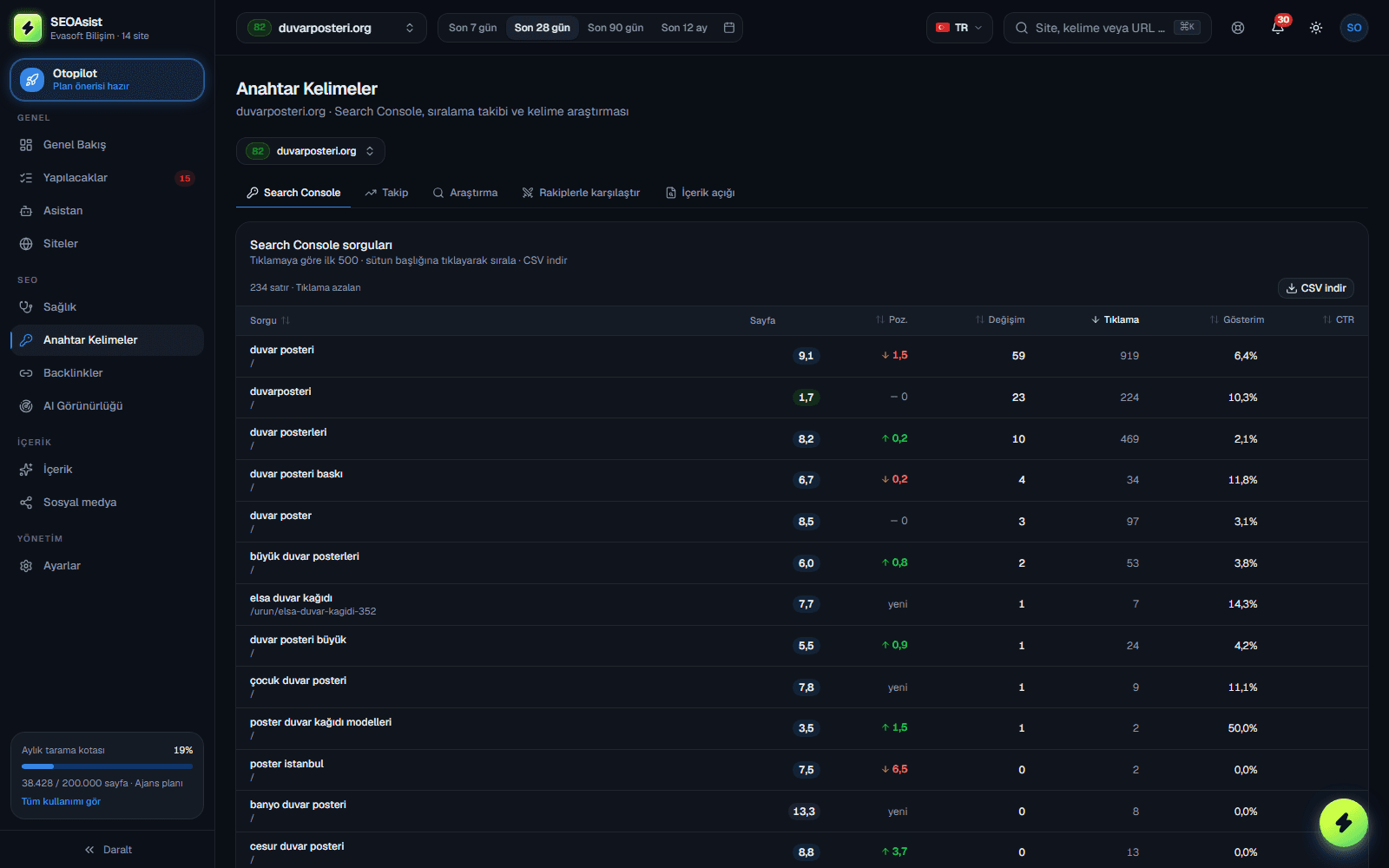Expand duvarposteri.org selector under page title

(x=311, y=151)
